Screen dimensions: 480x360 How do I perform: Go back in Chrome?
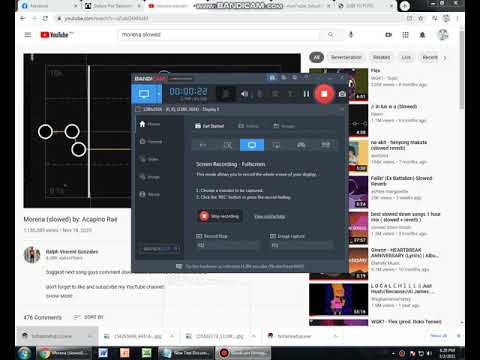(x=23, y=18)
